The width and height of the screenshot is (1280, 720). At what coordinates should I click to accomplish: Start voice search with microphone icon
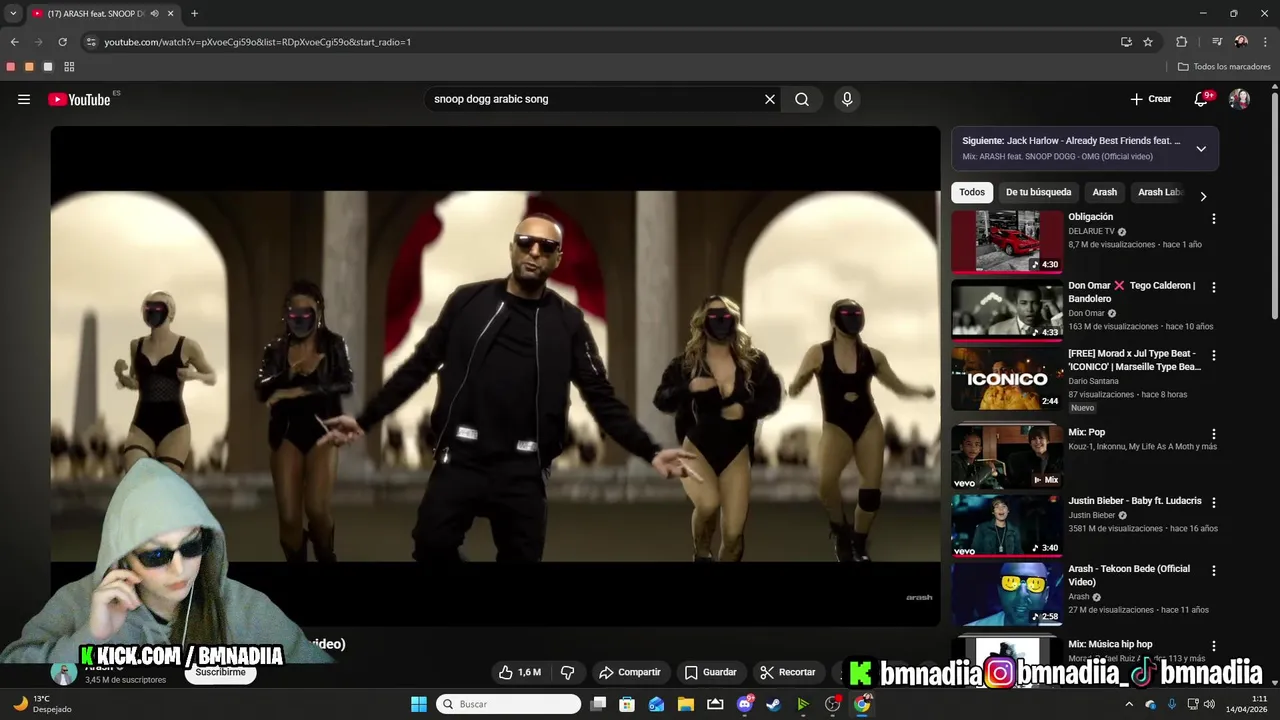(x=847, y=99)
